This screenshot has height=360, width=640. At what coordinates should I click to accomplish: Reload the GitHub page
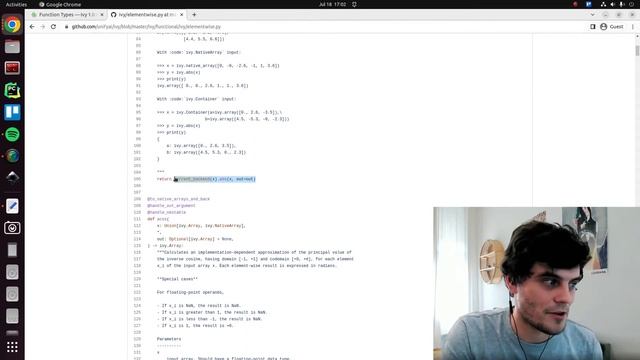53,27
